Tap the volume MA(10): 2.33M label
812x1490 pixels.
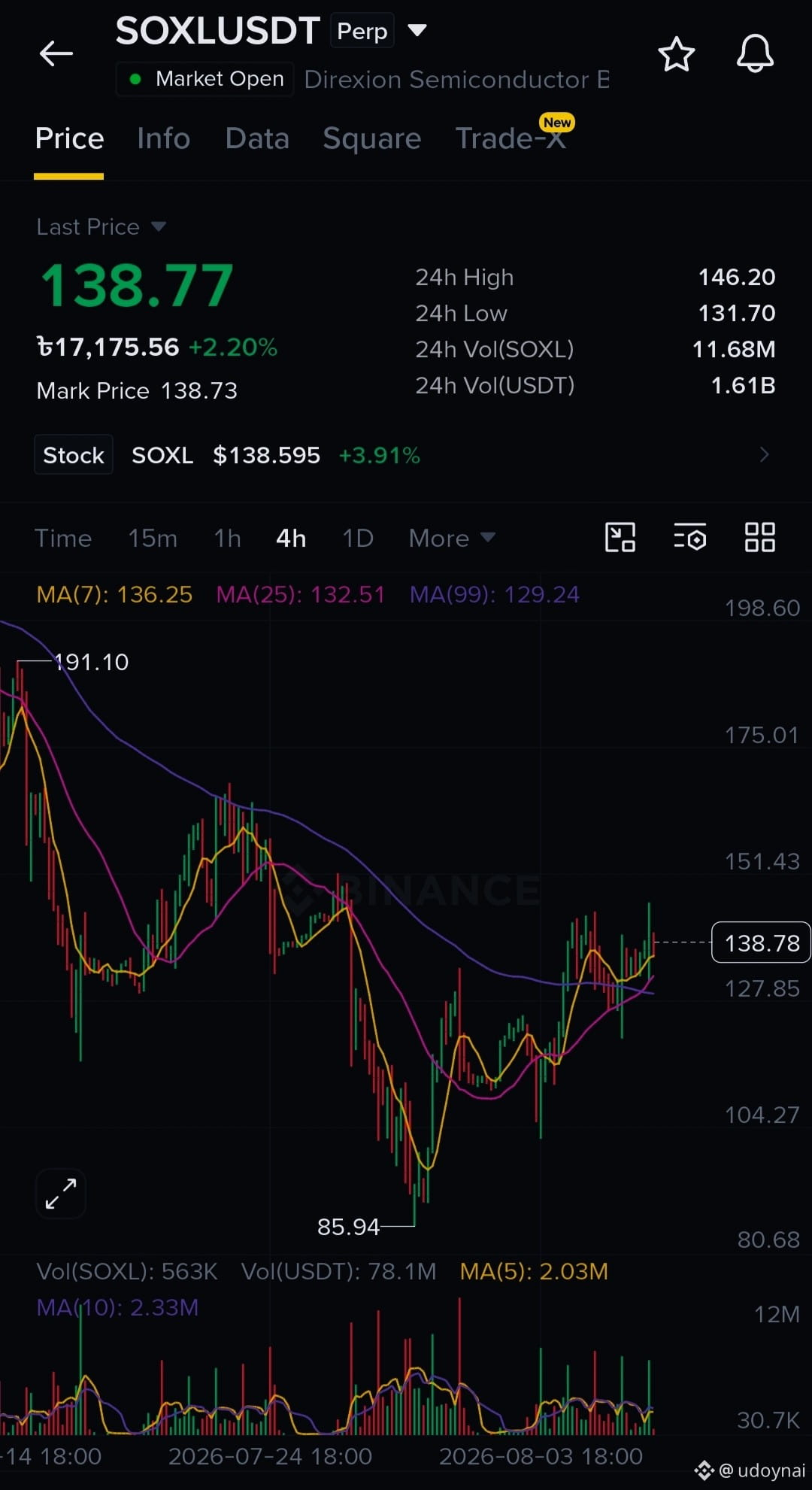117,1307
